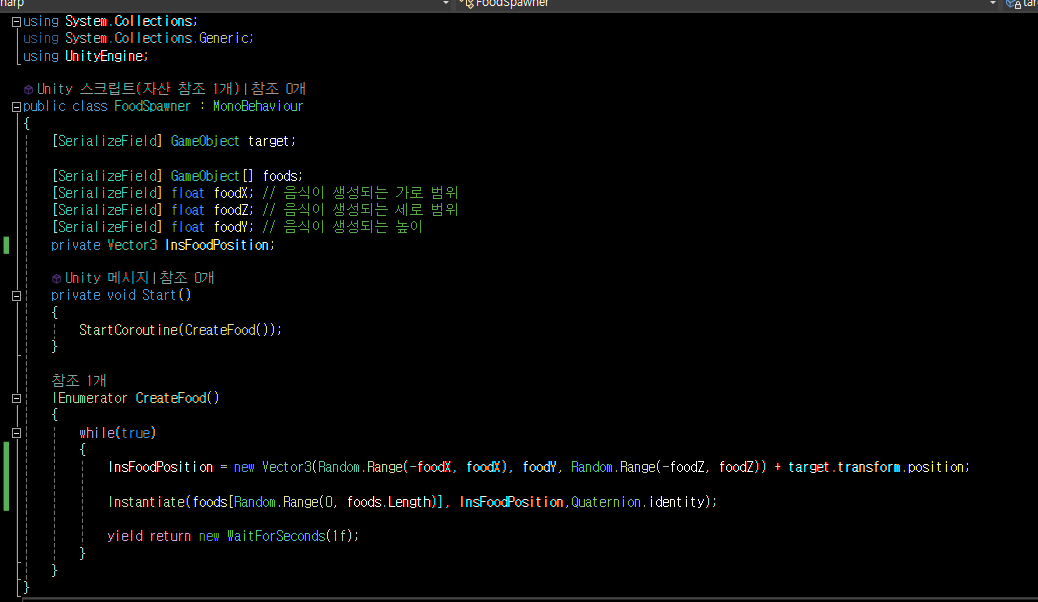Open the FoodSpawner type dropdown arrow
Screen dimensions: 1038x602
click(x=992, y=4)
